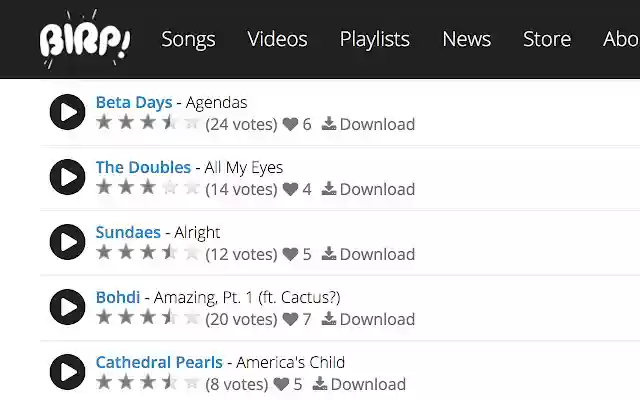The height and width of the screenshot is (400, 640).
Task: Click the BIRP! logo
Action: tap(84, 39)
